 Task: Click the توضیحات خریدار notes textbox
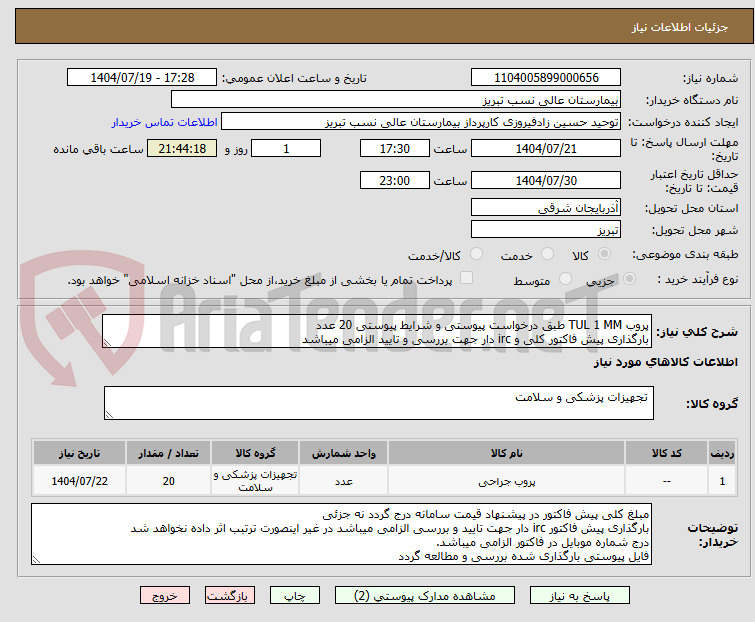tap(341, 534)
